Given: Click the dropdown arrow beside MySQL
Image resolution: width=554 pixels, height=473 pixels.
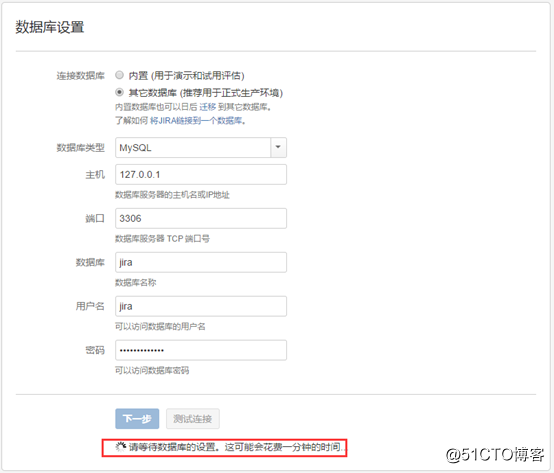Looking at the screenshot, I should (x=278, y=148).
